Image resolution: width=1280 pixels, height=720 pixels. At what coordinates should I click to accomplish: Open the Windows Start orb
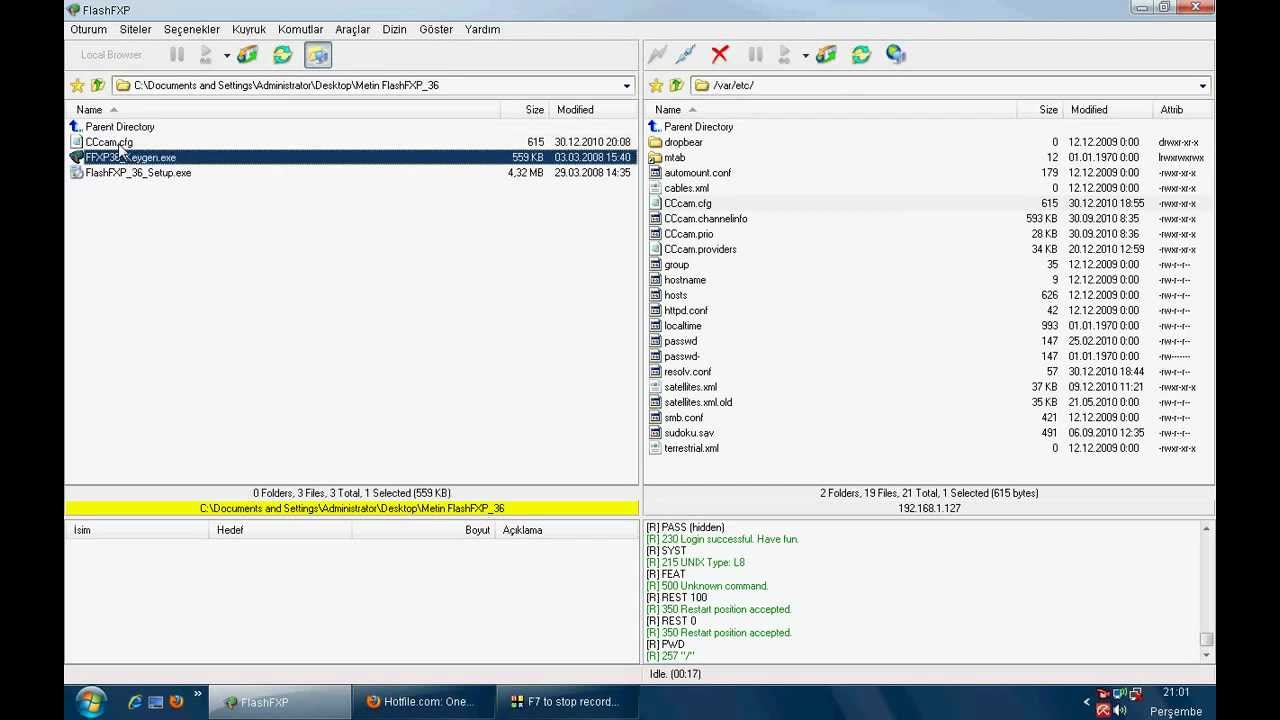(90, 702)
